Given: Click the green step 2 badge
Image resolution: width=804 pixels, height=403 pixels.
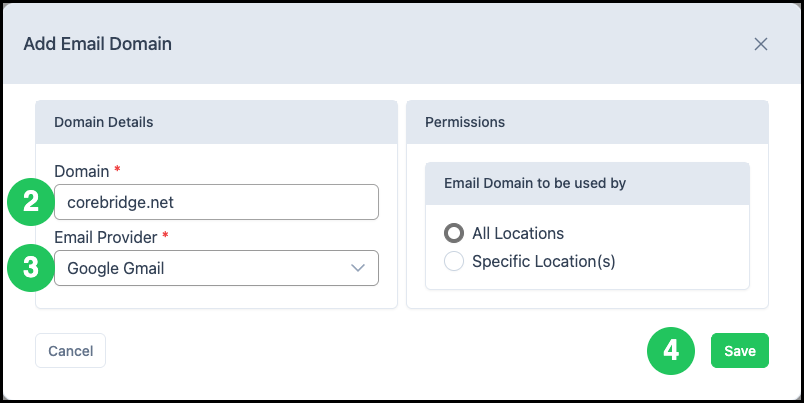Looking at the screenshot, I should pyautogui.click(x=31, y=202).
